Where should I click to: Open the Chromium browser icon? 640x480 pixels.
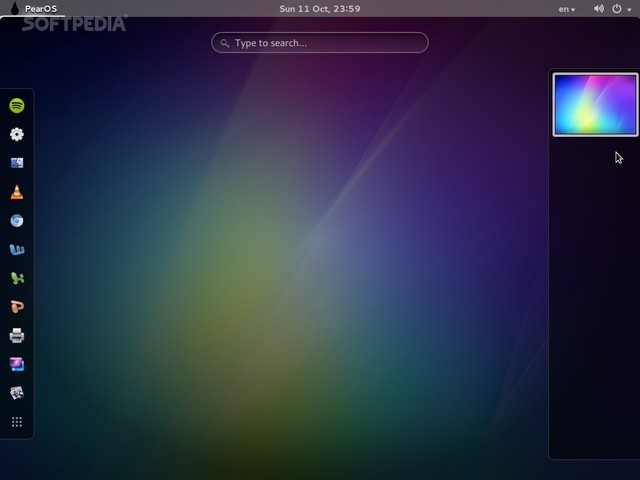pos(17,221)
